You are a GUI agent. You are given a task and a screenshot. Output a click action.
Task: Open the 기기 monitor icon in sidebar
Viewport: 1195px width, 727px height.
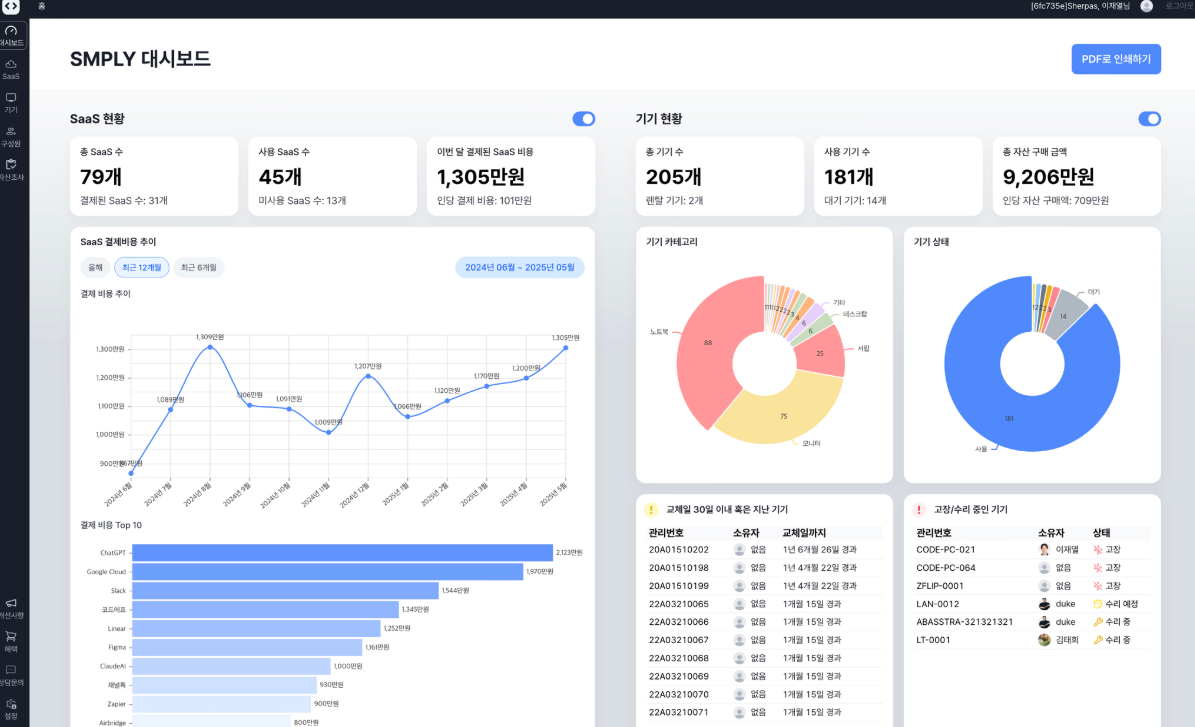point(11,103)
